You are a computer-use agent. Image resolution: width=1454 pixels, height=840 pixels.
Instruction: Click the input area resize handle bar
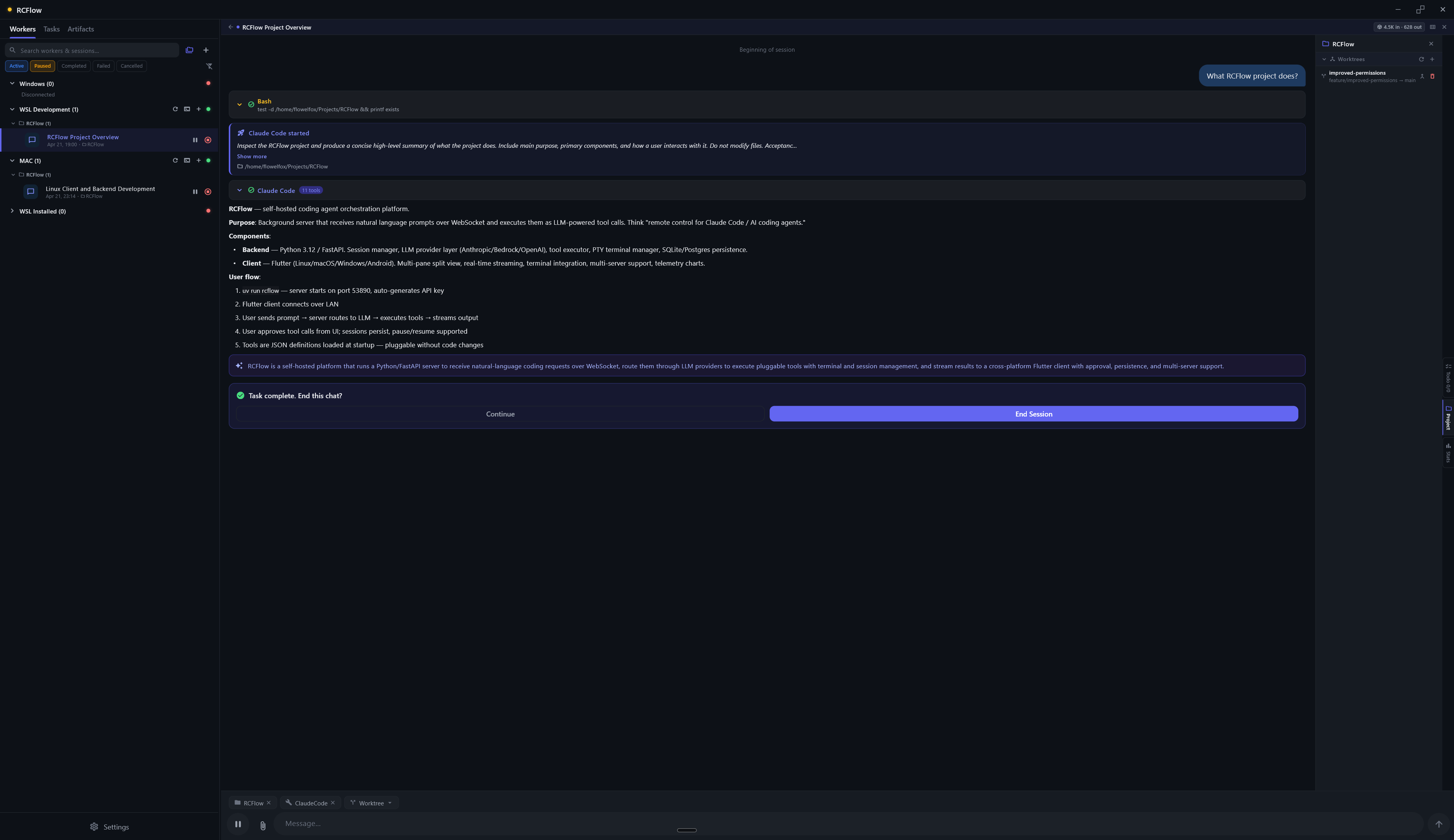point(687,830)
